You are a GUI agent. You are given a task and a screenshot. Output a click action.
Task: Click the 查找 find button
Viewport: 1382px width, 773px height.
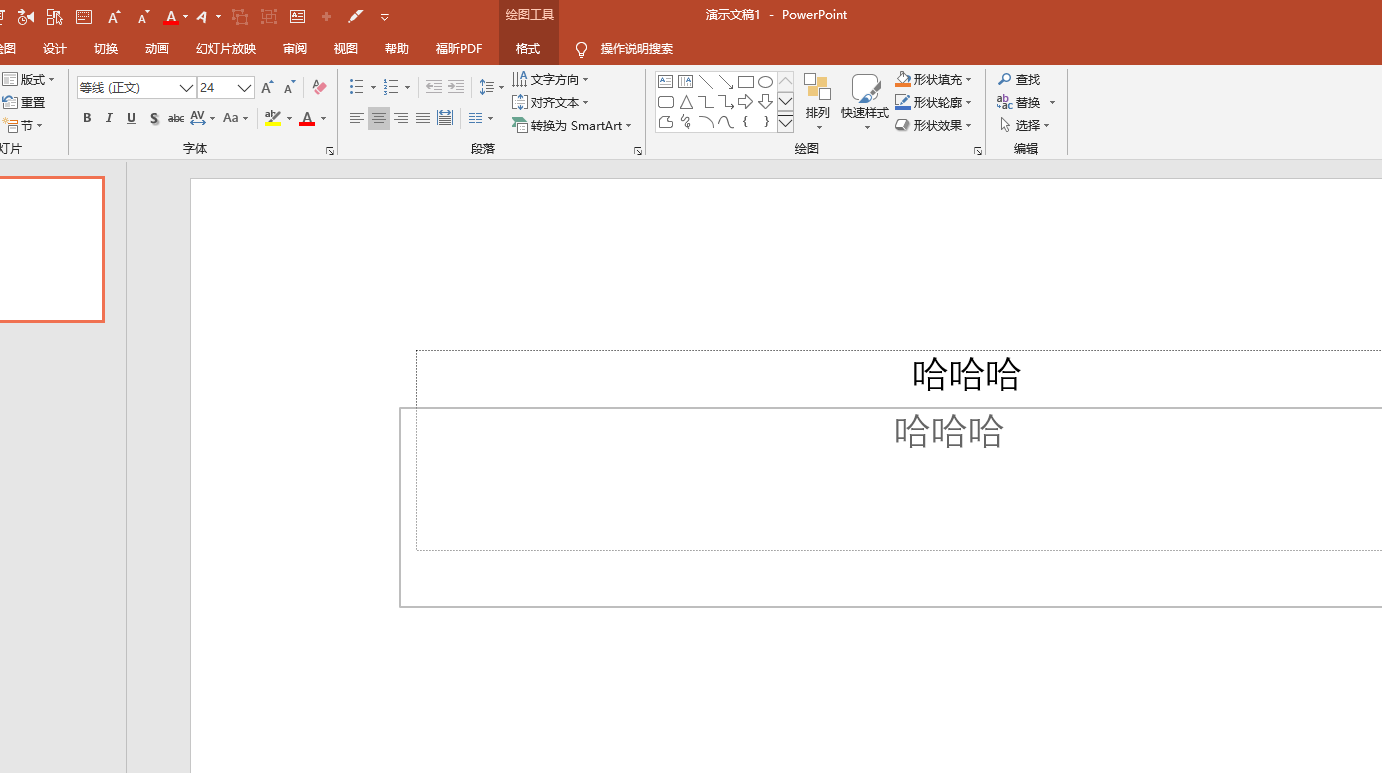pos(1019,79)
